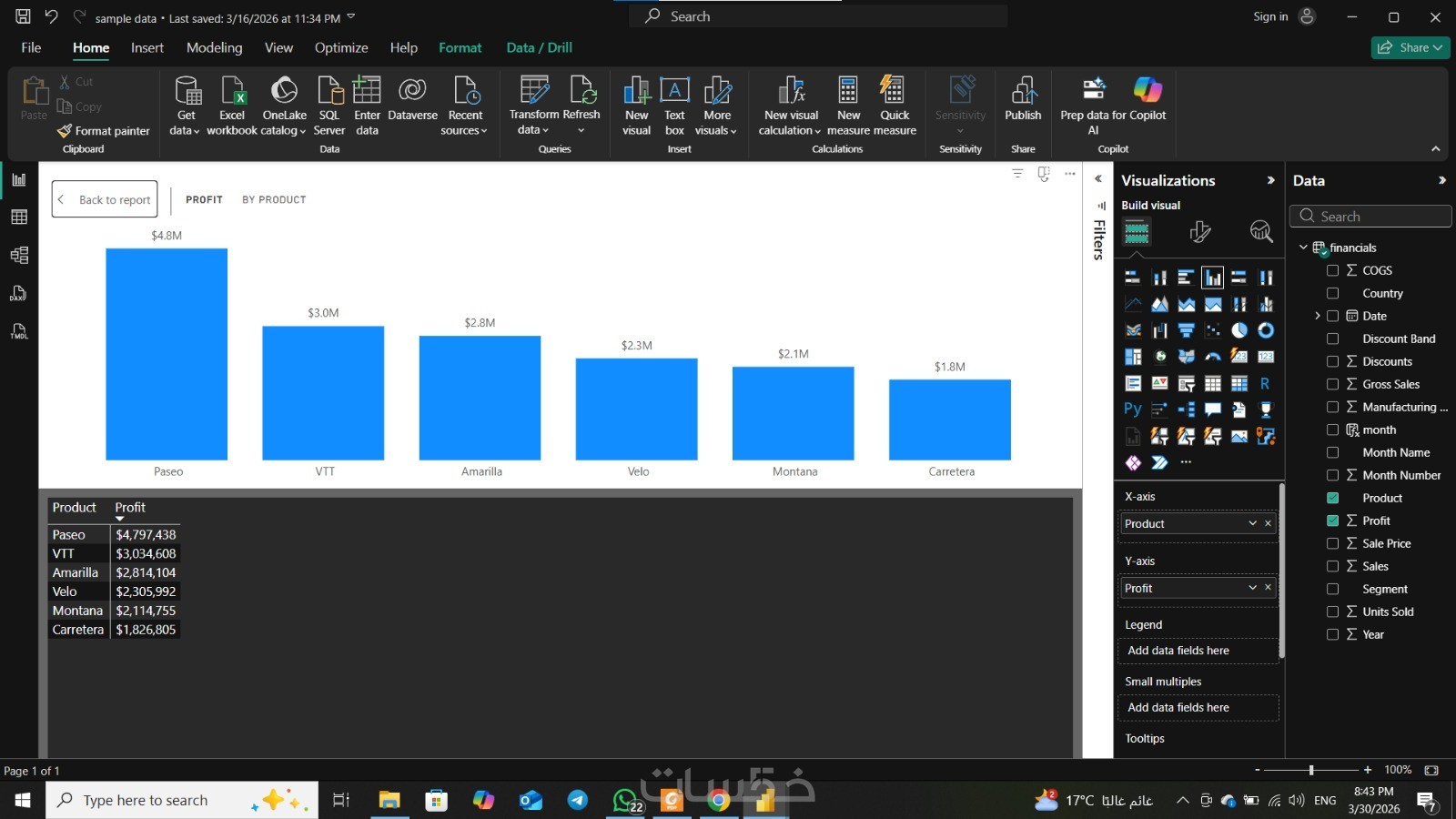Click the Publish button
Screen dimensions: 1456x819
coord(1023,99)
